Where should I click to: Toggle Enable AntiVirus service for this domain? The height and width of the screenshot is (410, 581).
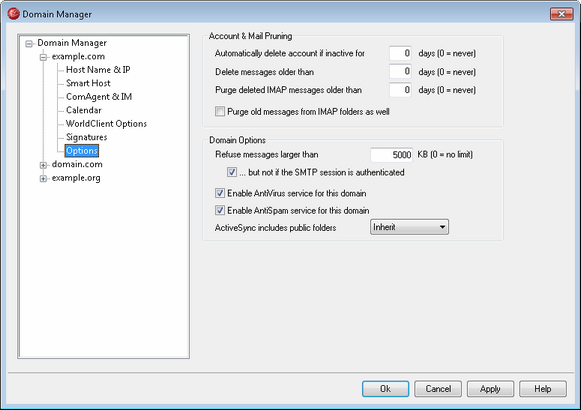220,193
